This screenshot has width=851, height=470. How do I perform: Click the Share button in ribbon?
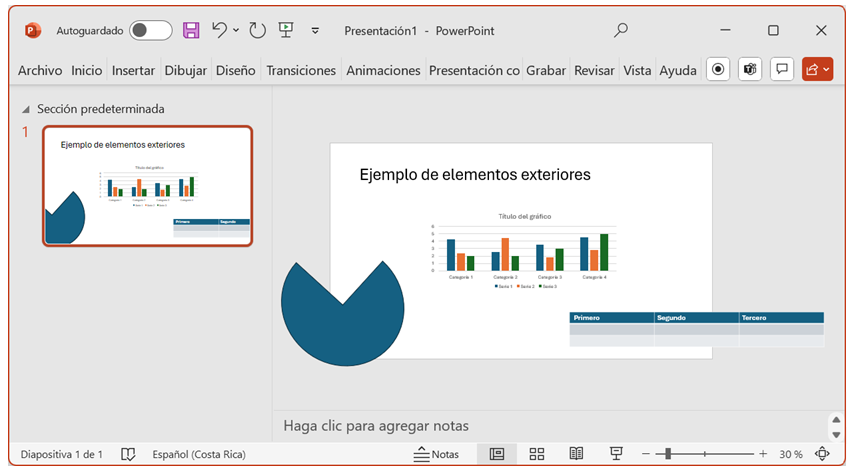point(816,69)
